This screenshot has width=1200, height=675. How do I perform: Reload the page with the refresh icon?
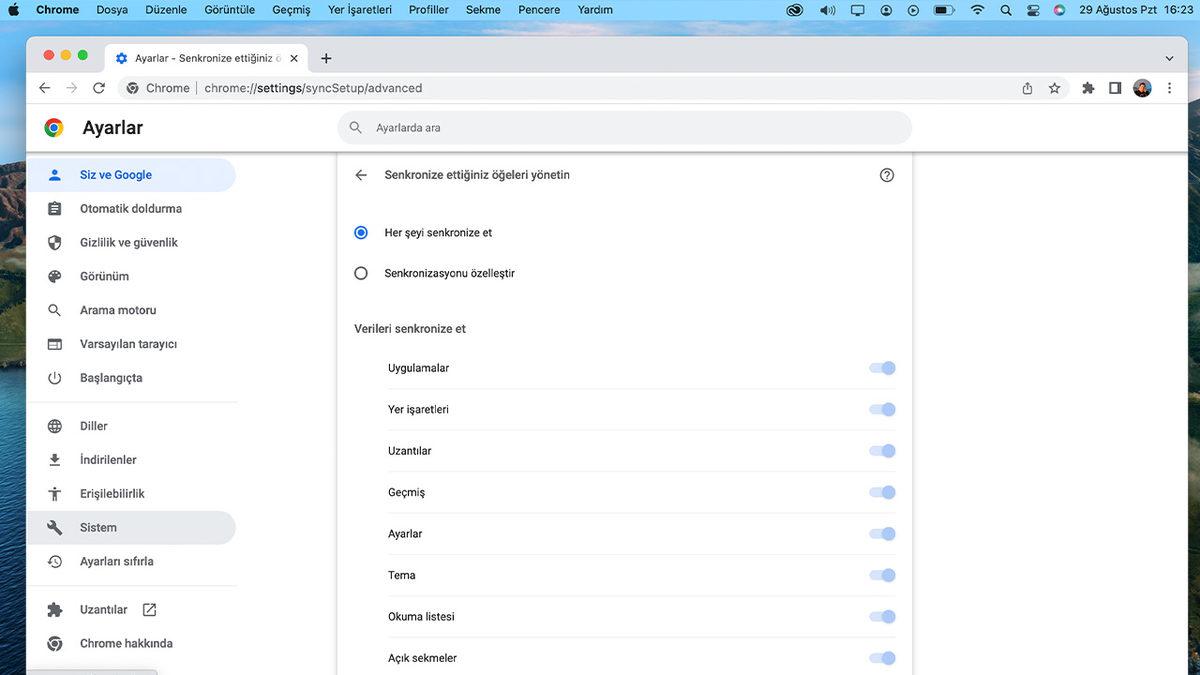99,88
